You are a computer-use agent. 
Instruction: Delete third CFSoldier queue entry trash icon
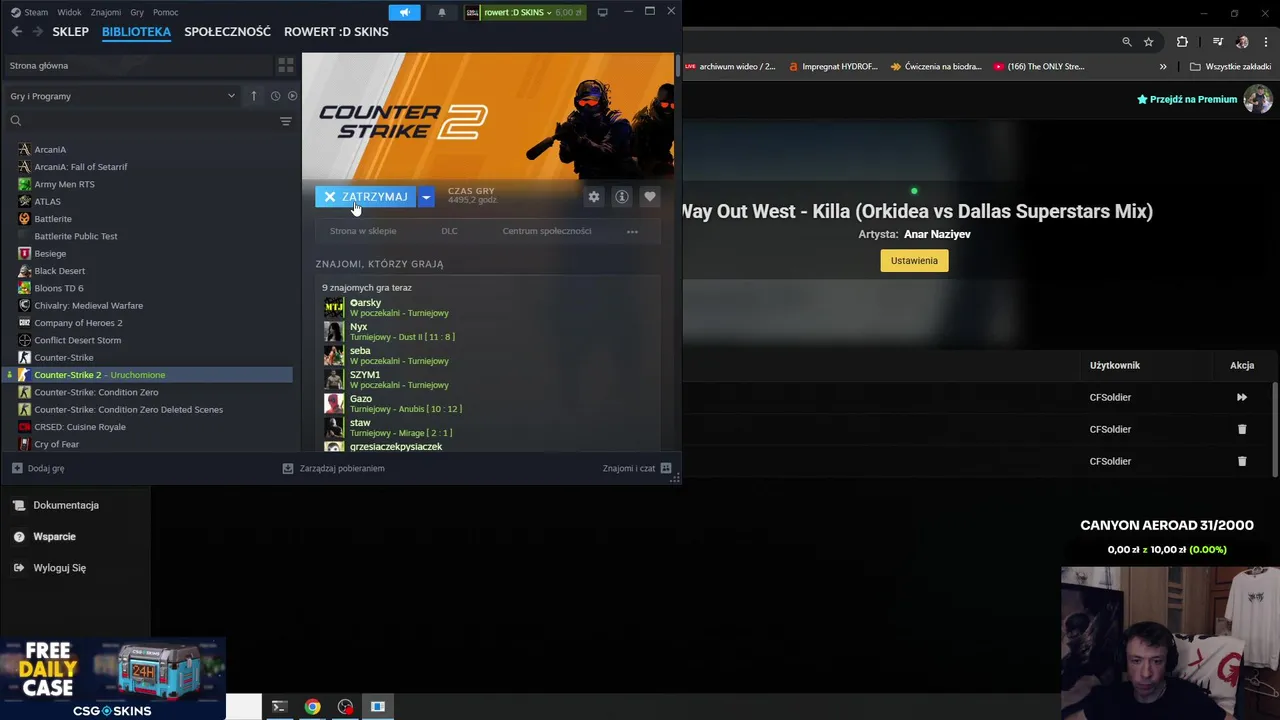point(1242,461)
